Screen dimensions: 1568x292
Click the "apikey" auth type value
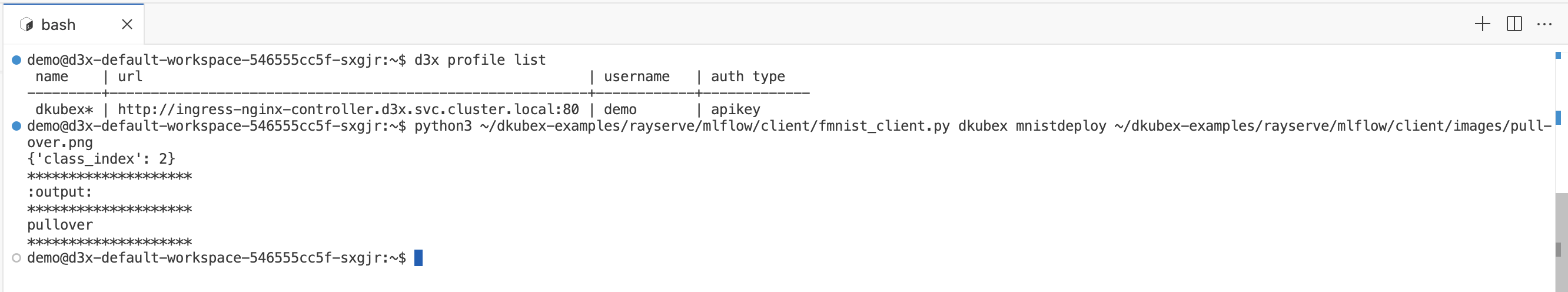pyautogui.click(x=735, y=109)
